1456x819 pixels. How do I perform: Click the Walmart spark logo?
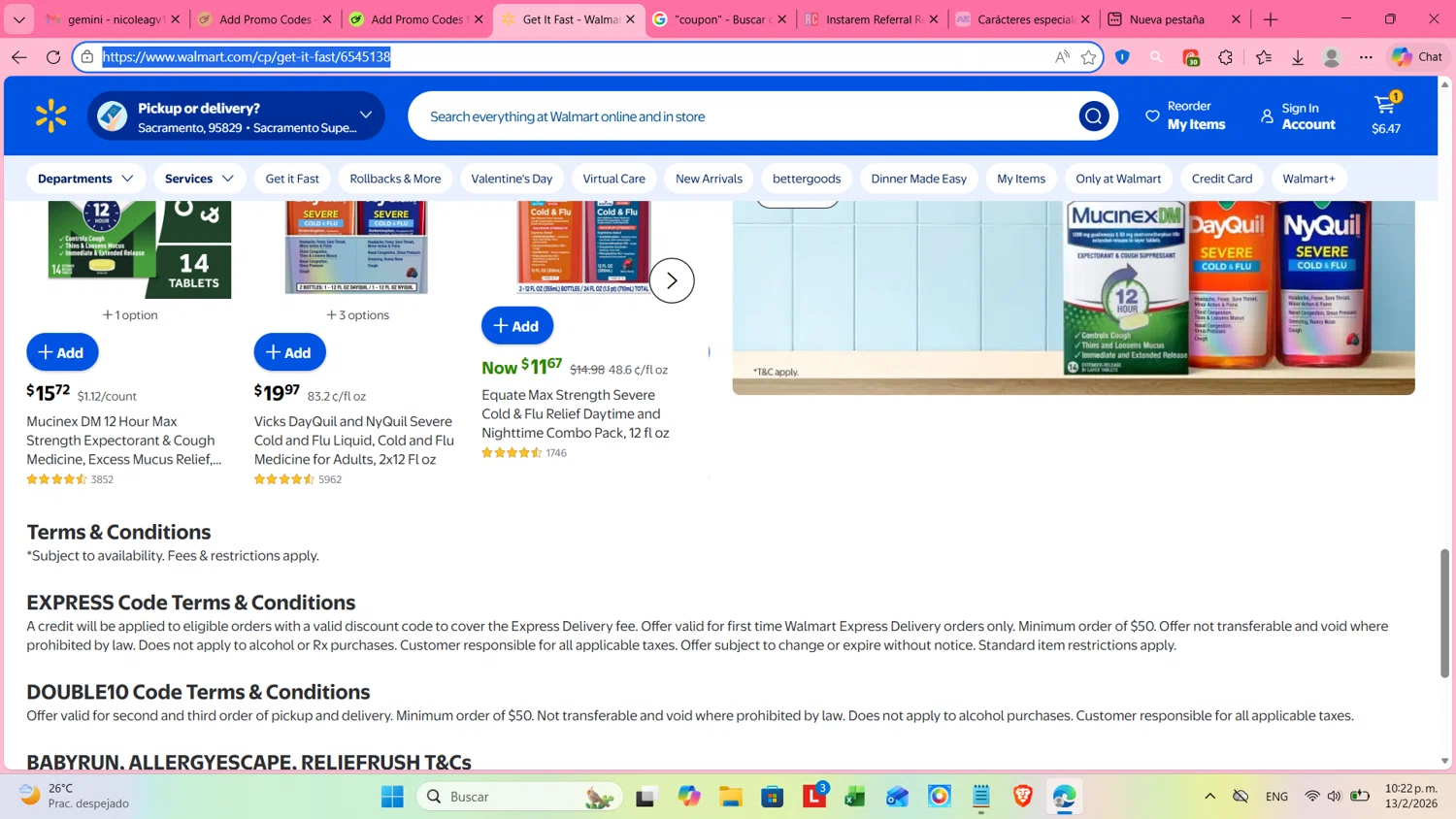(x=50, y=116)
